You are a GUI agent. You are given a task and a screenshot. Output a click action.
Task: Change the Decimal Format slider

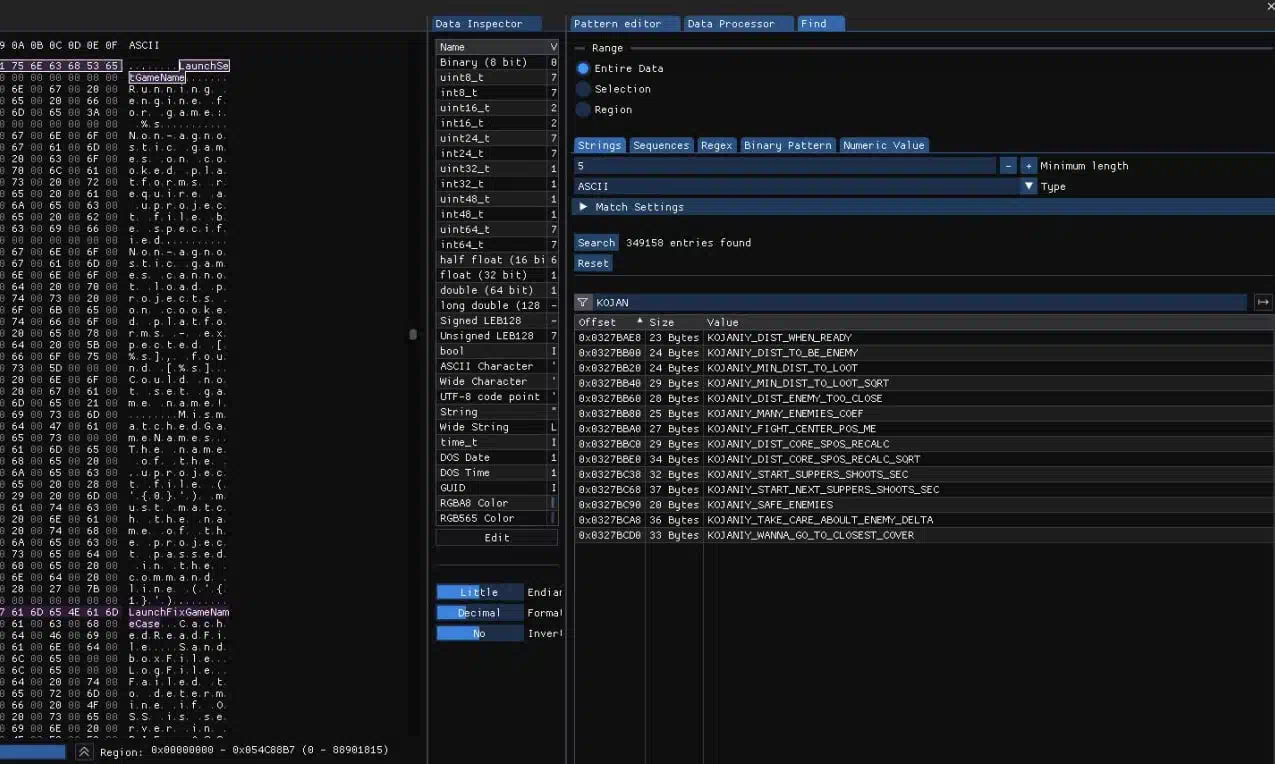point(479,613)
